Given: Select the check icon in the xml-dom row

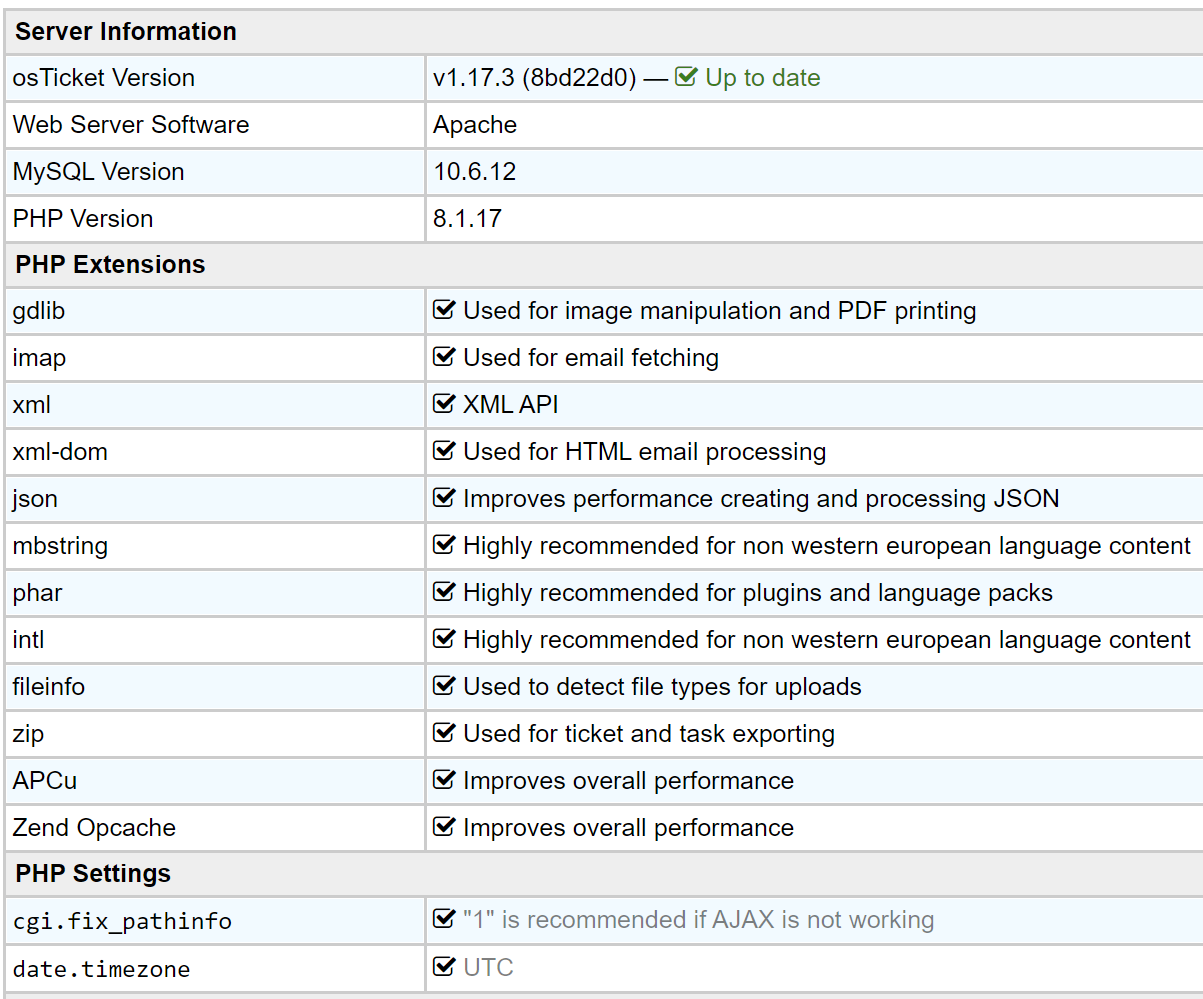Looking at the screenshot, I should click(444, 452).
